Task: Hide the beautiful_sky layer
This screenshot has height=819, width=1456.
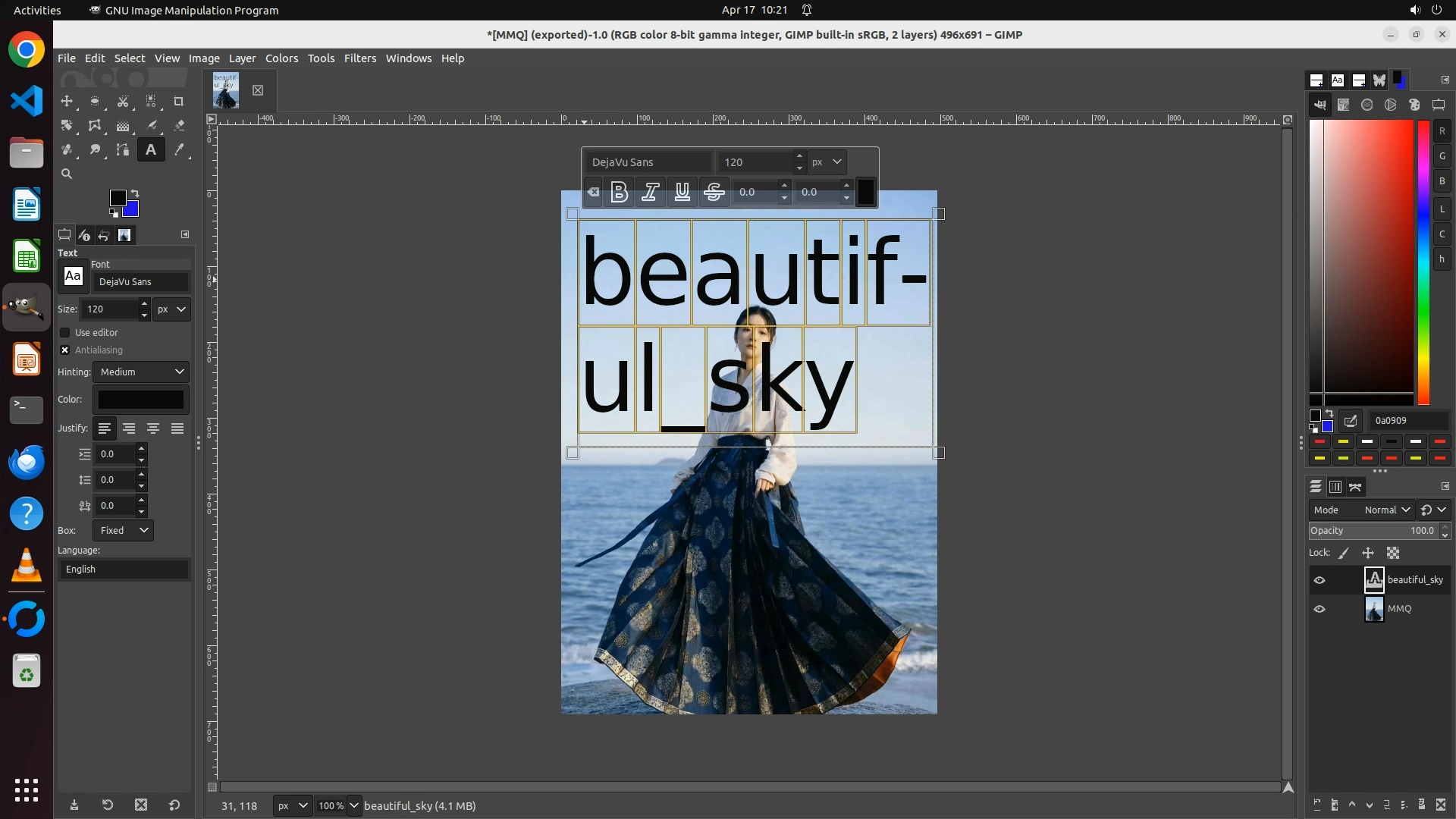Action: [1319, 580]
